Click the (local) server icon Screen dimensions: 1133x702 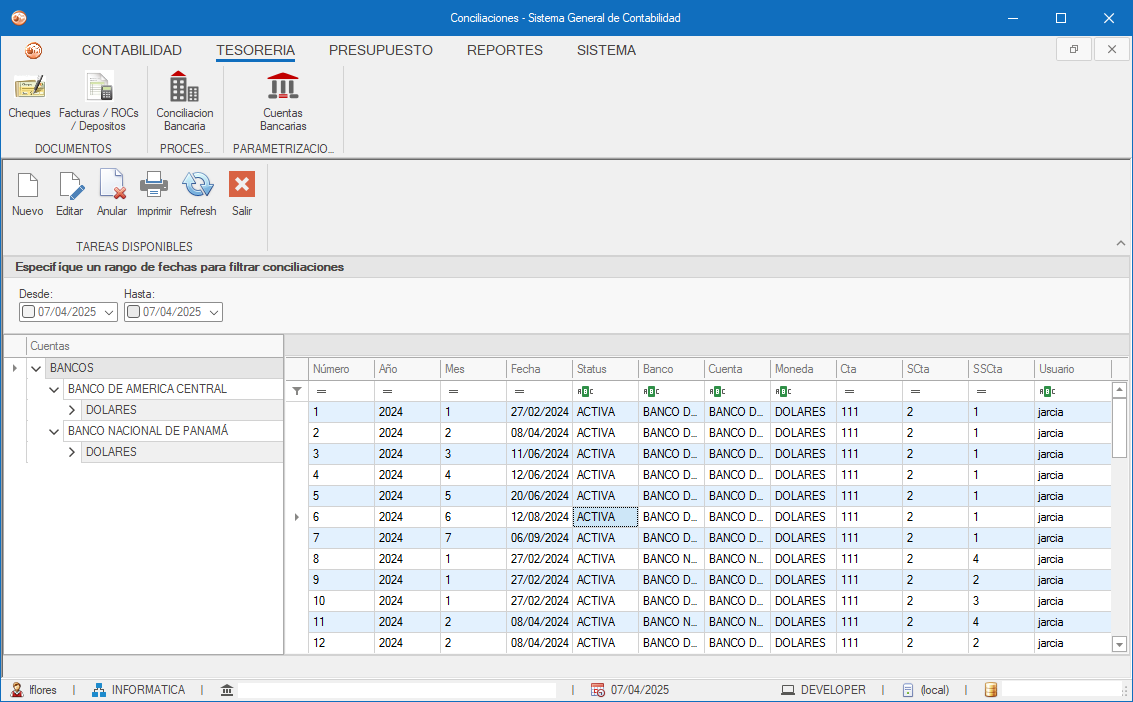[908, 690]
